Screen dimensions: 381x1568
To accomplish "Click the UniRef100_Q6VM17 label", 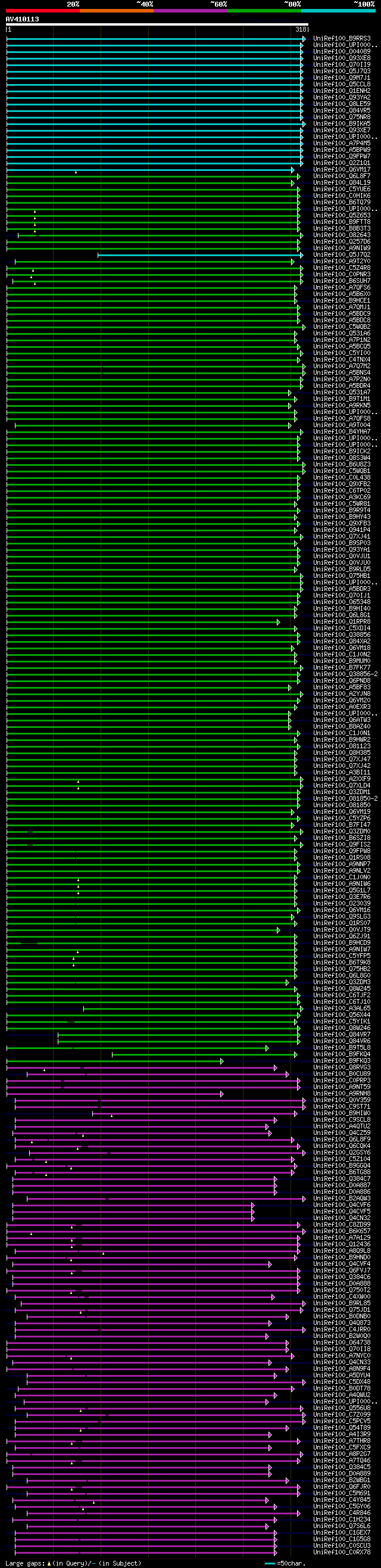I will click(x=342, y=170).
